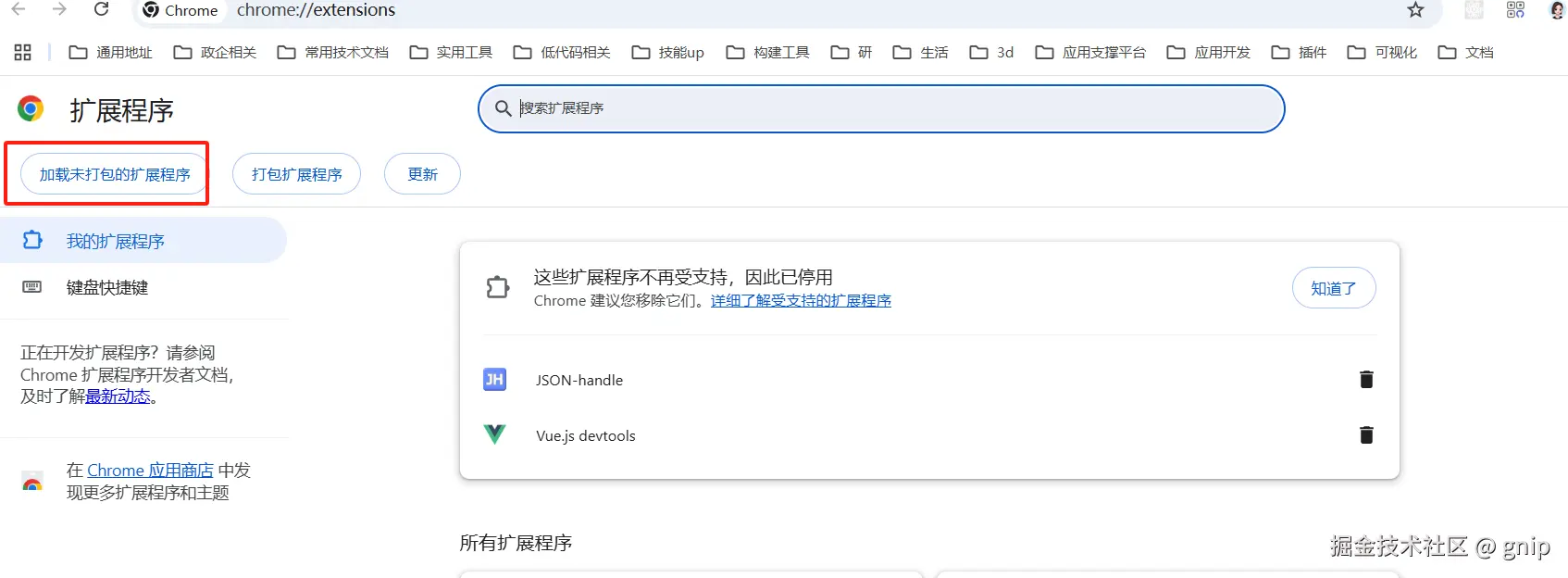
Task: Open 政企相关 bookmark folder
Action: click(x=215, y=53)
